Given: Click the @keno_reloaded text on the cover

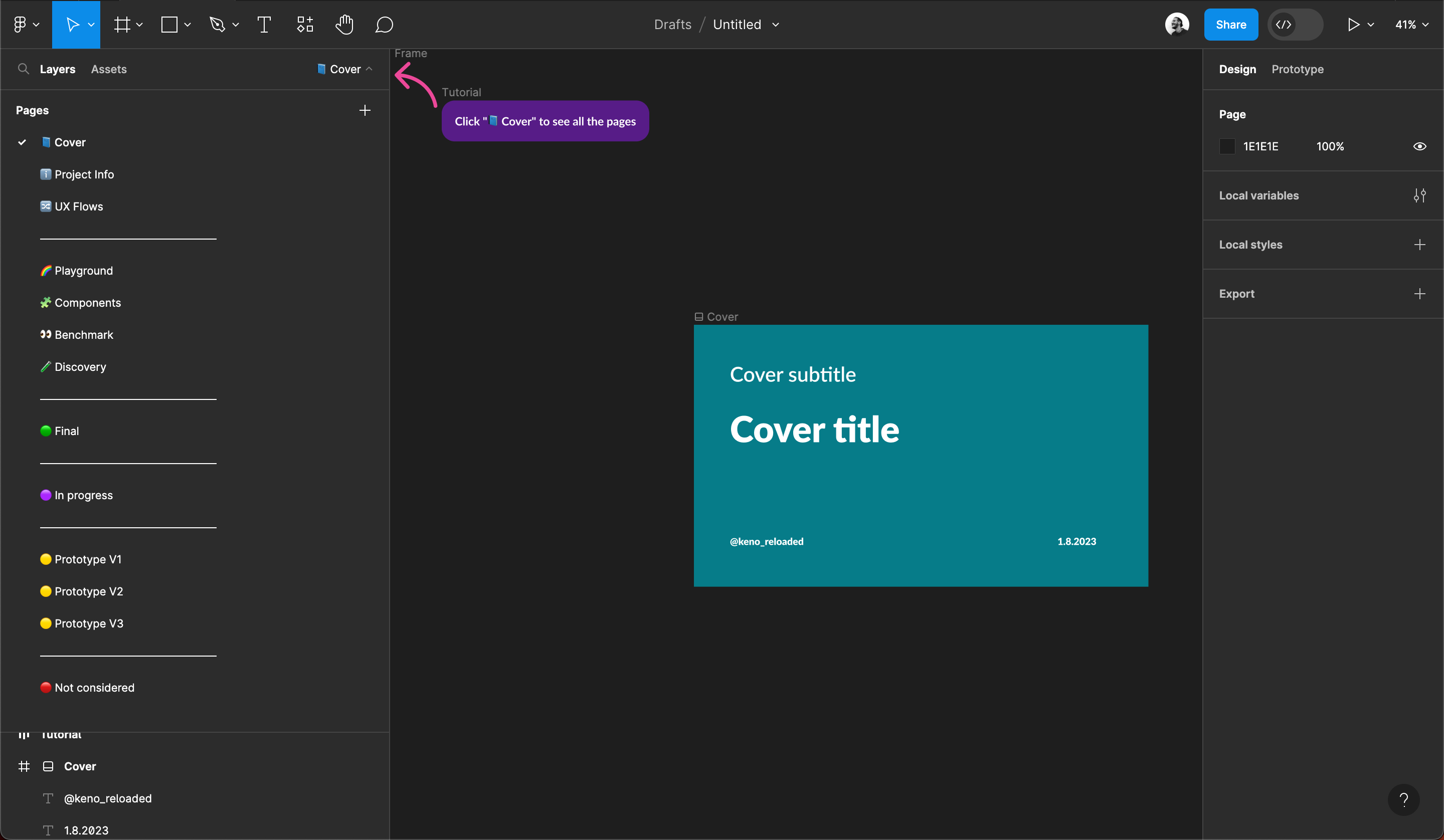Looking at the screenshot, I should [x=766, y=541].
